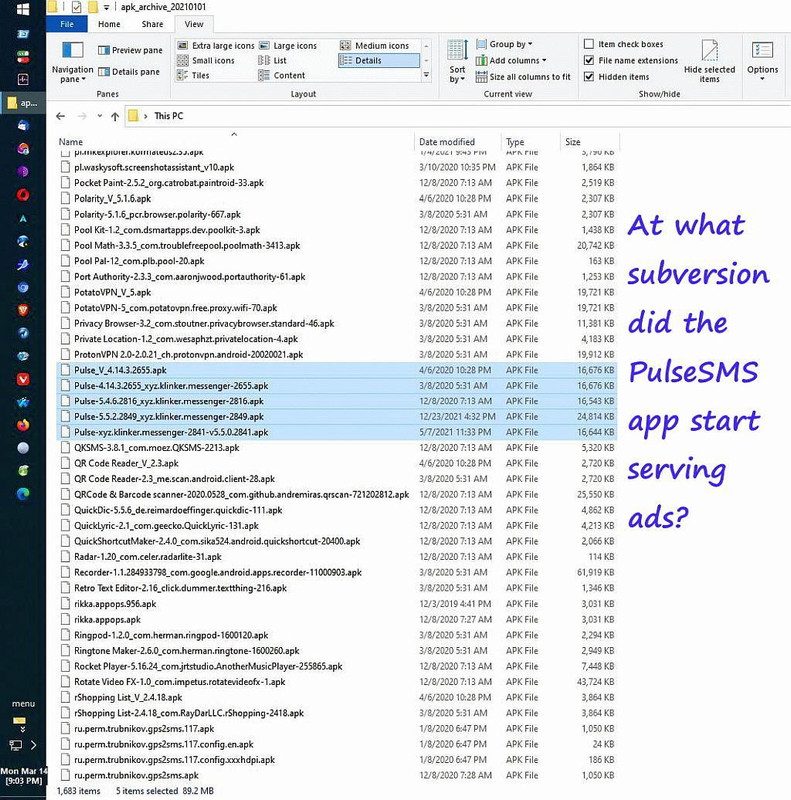Screen dimensions: 791x800
Task: Open the Vivaldi taskbar icon
Action: [23, 379]
